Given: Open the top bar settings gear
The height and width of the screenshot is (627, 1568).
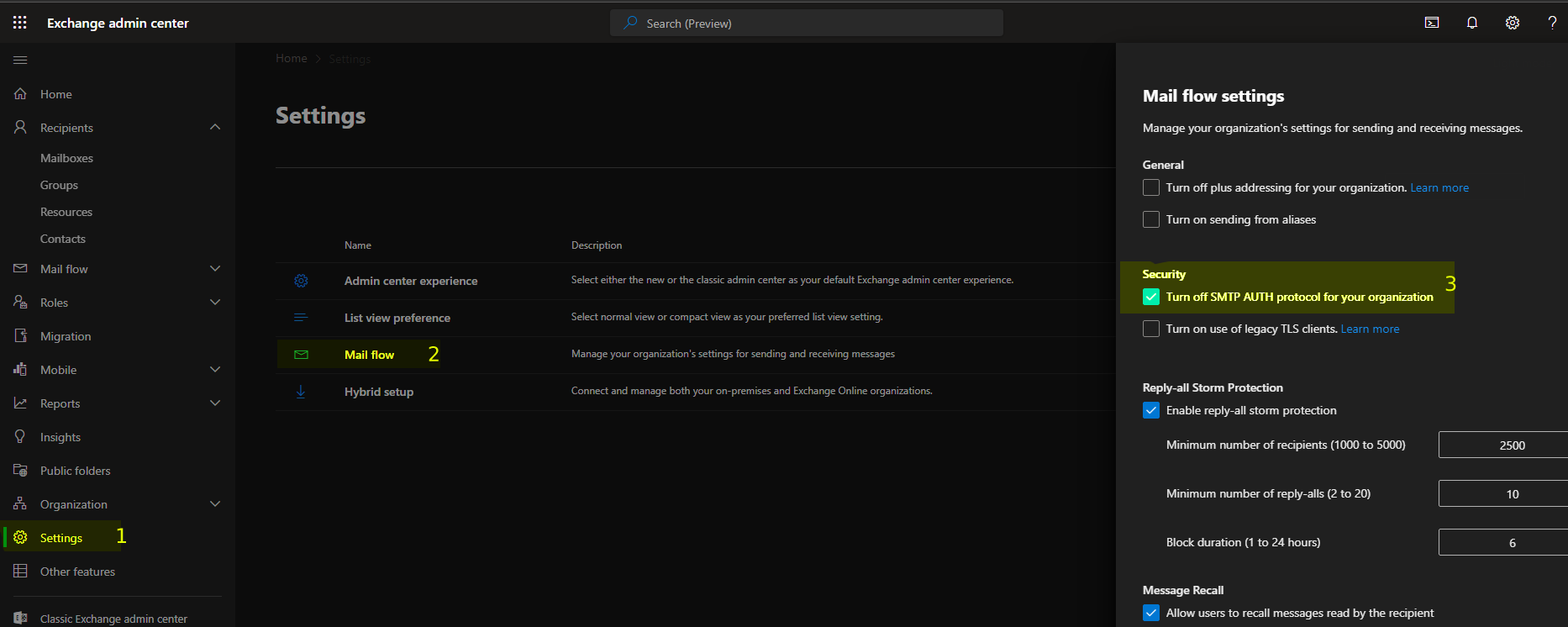Looking at the screenshot, I should point(1513,23).
